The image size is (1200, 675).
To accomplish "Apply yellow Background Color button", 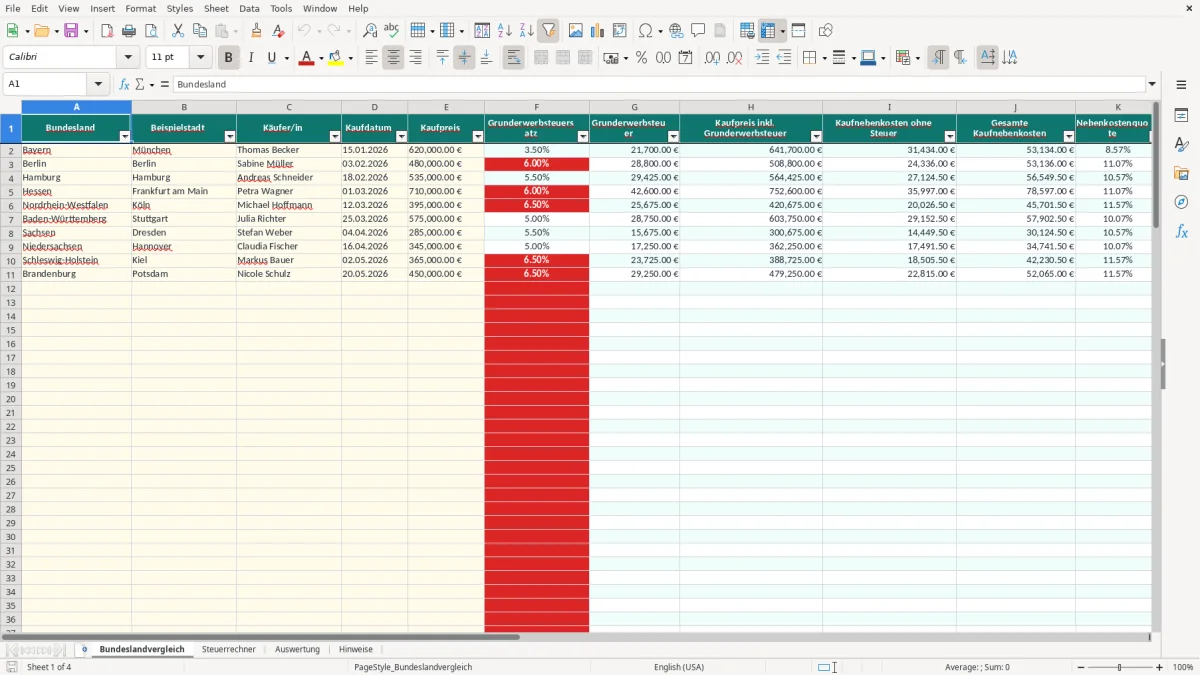I will 335,58.
